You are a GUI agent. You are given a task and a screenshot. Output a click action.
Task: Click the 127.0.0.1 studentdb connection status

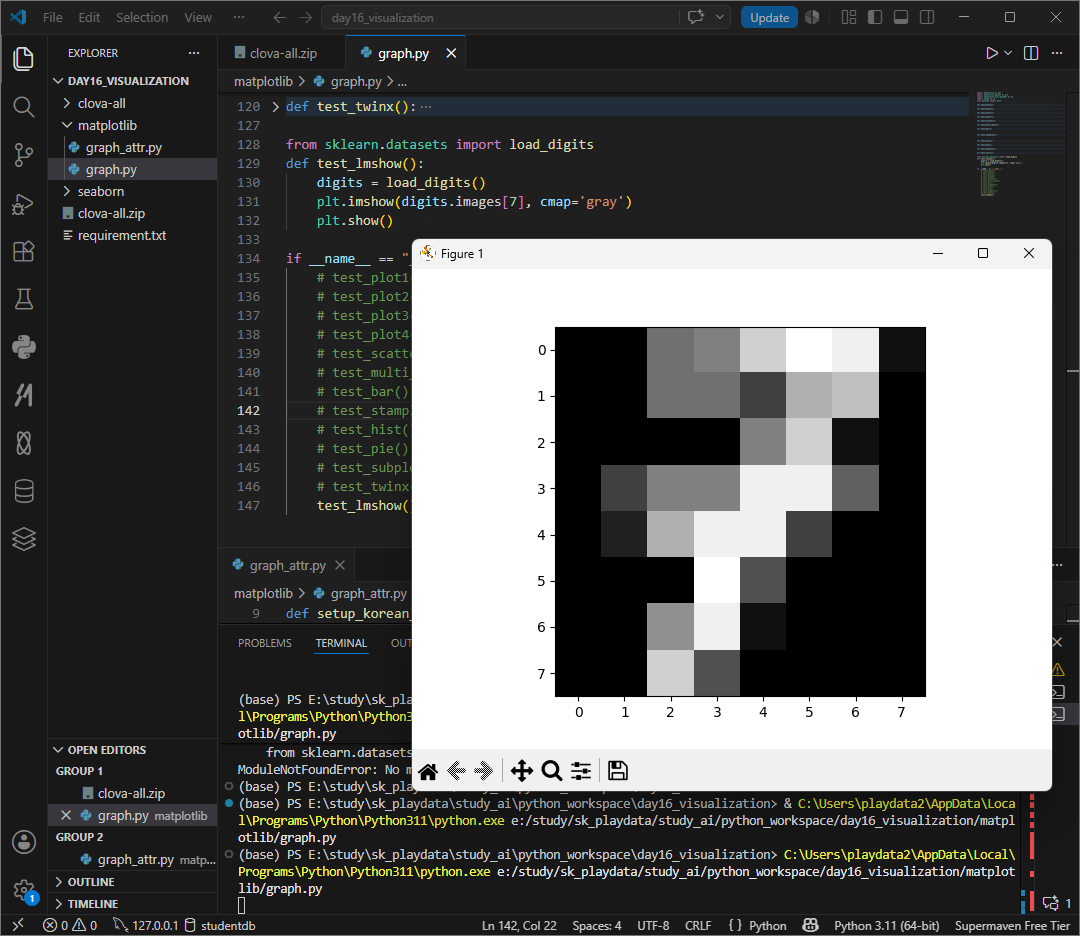184,925
